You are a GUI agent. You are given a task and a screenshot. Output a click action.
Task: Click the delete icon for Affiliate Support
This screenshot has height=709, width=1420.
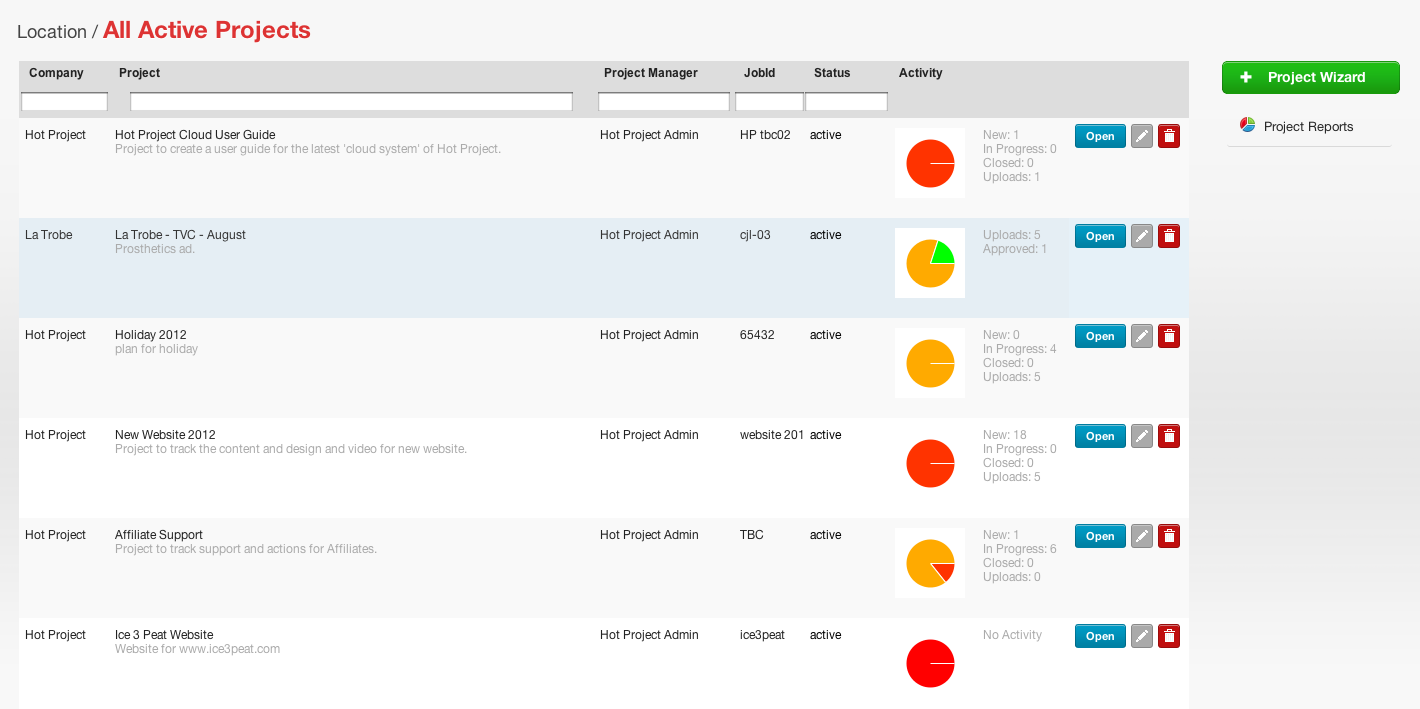[1169, 536]
